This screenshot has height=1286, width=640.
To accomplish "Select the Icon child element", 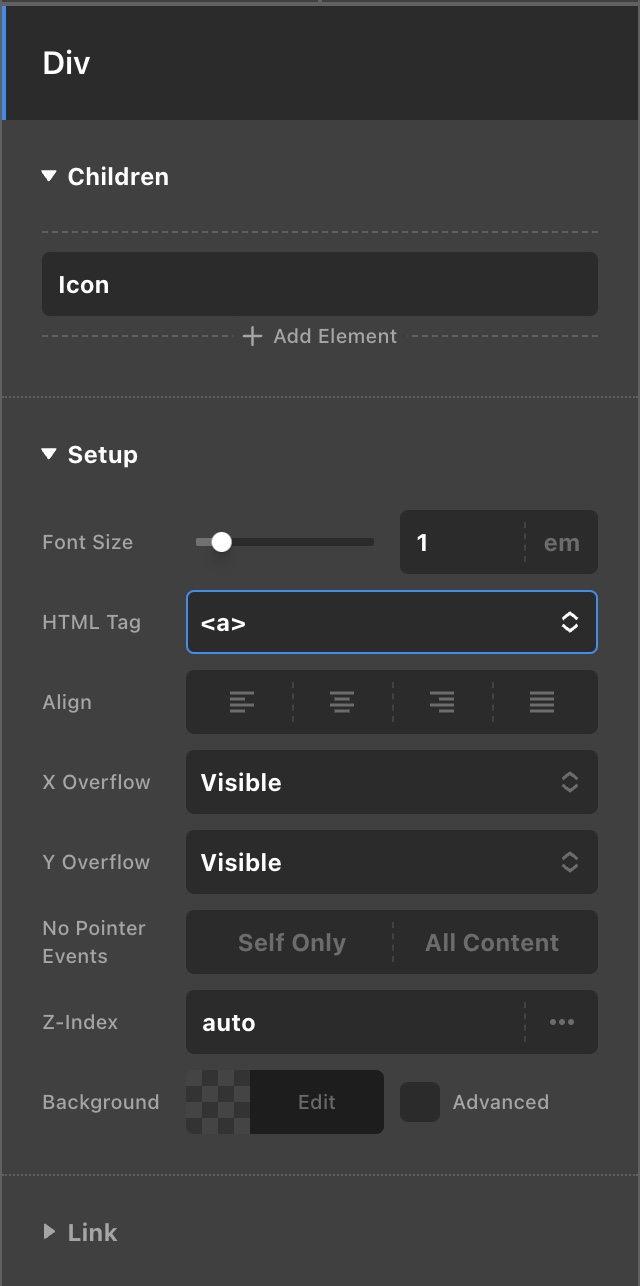I will [320, 284].
